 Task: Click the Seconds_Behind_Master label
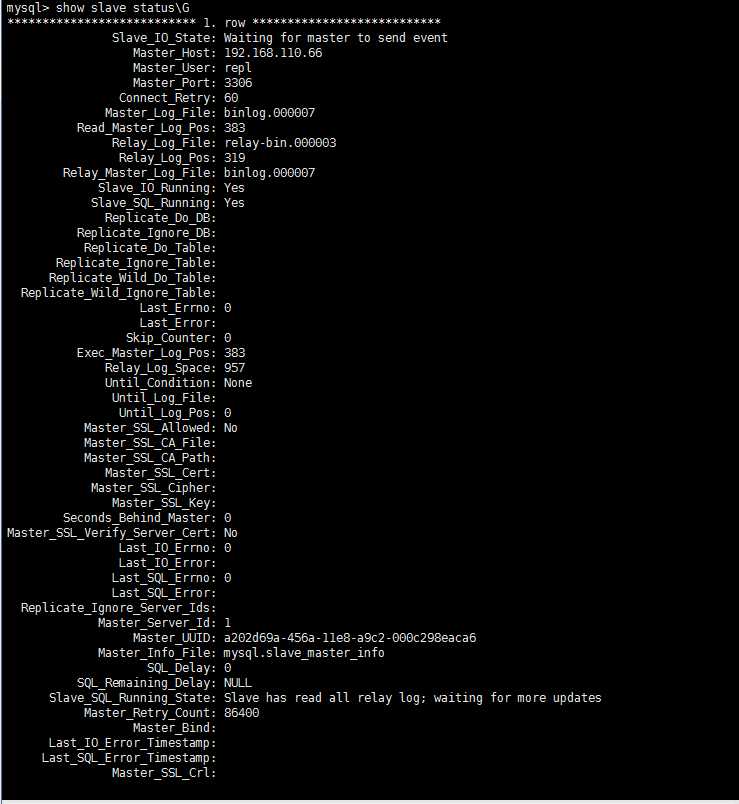point(139,518)
